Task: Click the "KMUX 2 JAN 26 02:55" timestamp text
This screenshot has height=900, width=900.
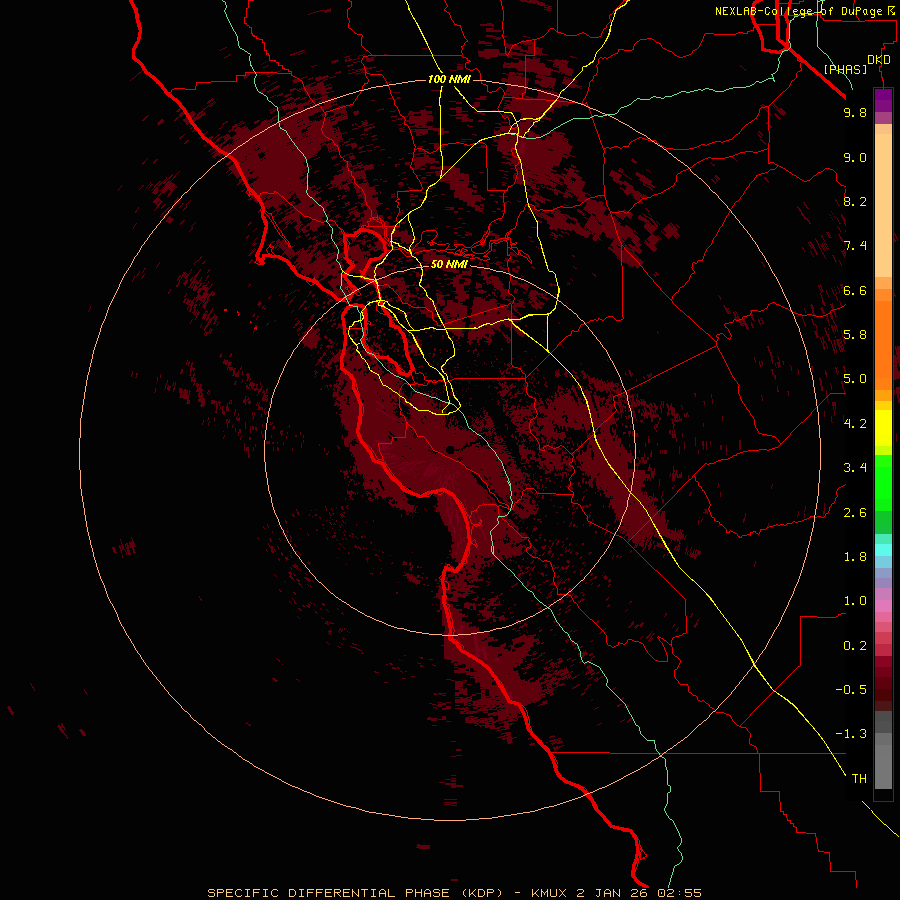Action: tap(616, 893)
